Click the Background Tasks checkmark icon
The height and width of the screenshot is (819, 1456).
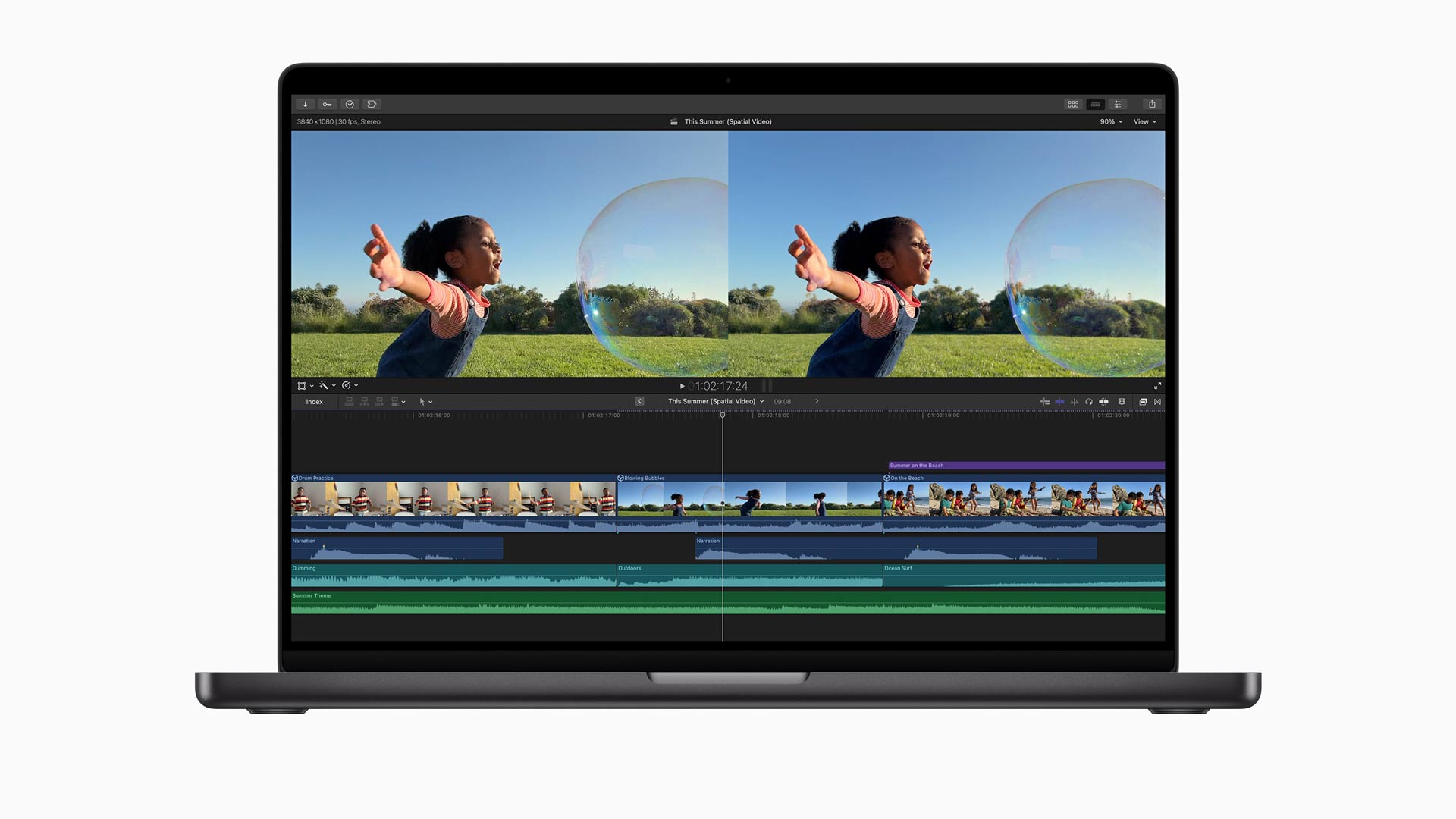click(x=350, y=105)
